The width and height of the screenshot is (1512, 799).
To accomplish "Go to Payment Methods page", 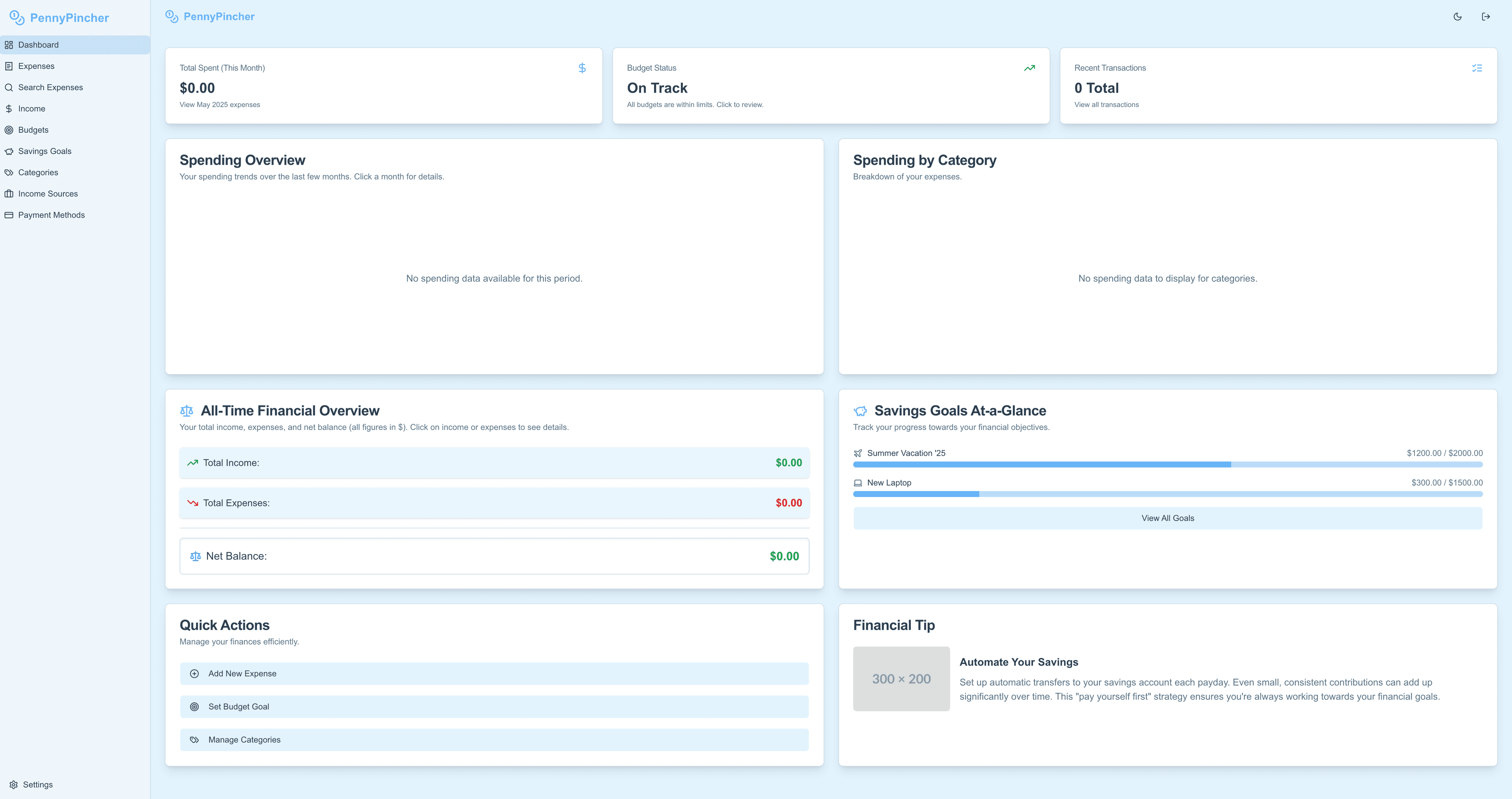I will [x=51, y=215].
